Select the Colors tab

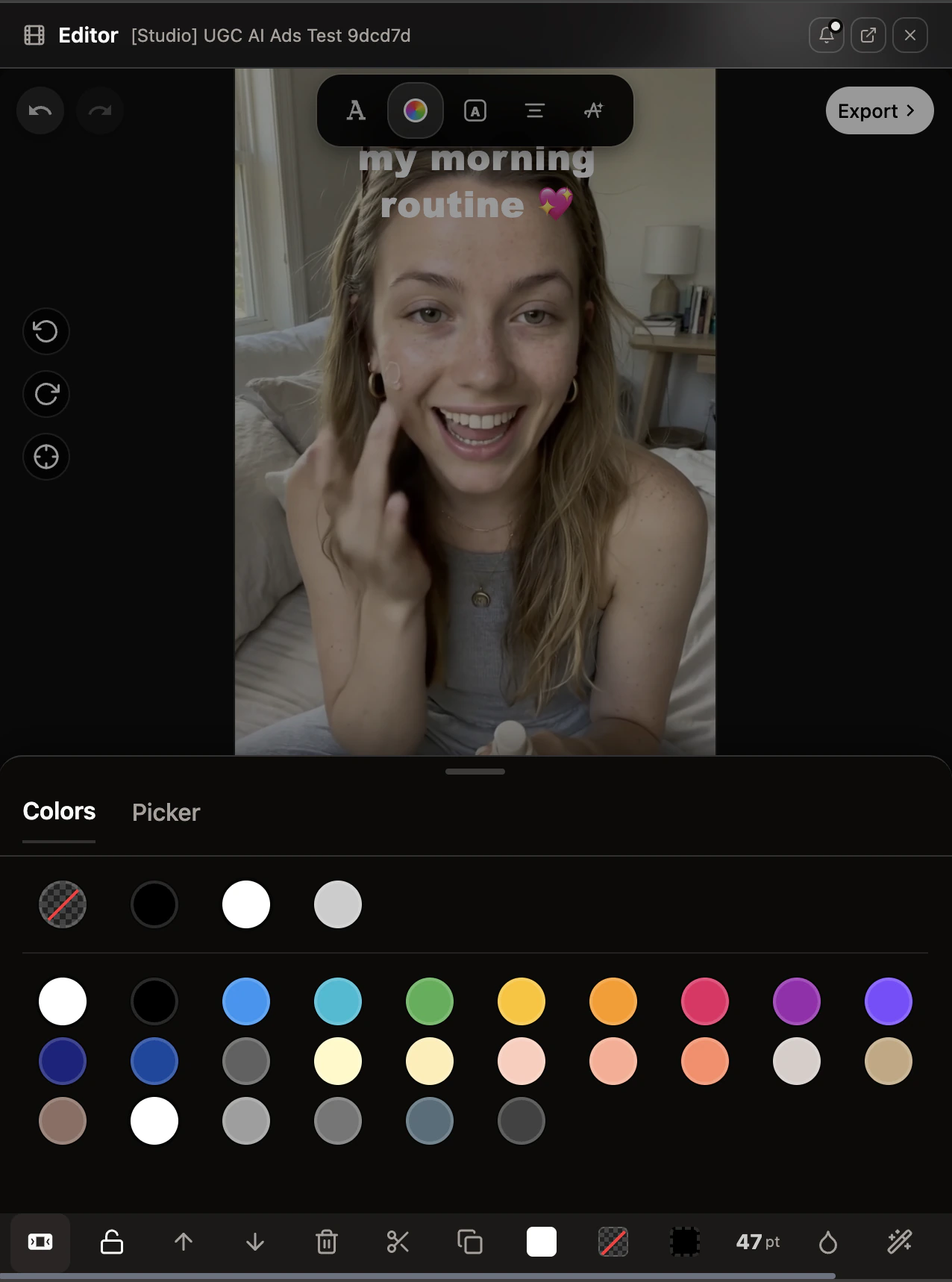(x=59, y=811)
